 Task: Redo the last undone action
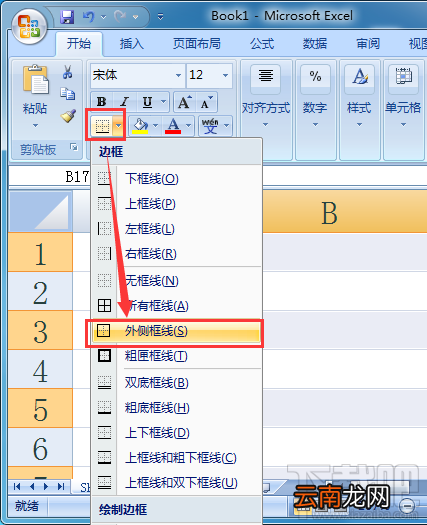tap(120, 17)
